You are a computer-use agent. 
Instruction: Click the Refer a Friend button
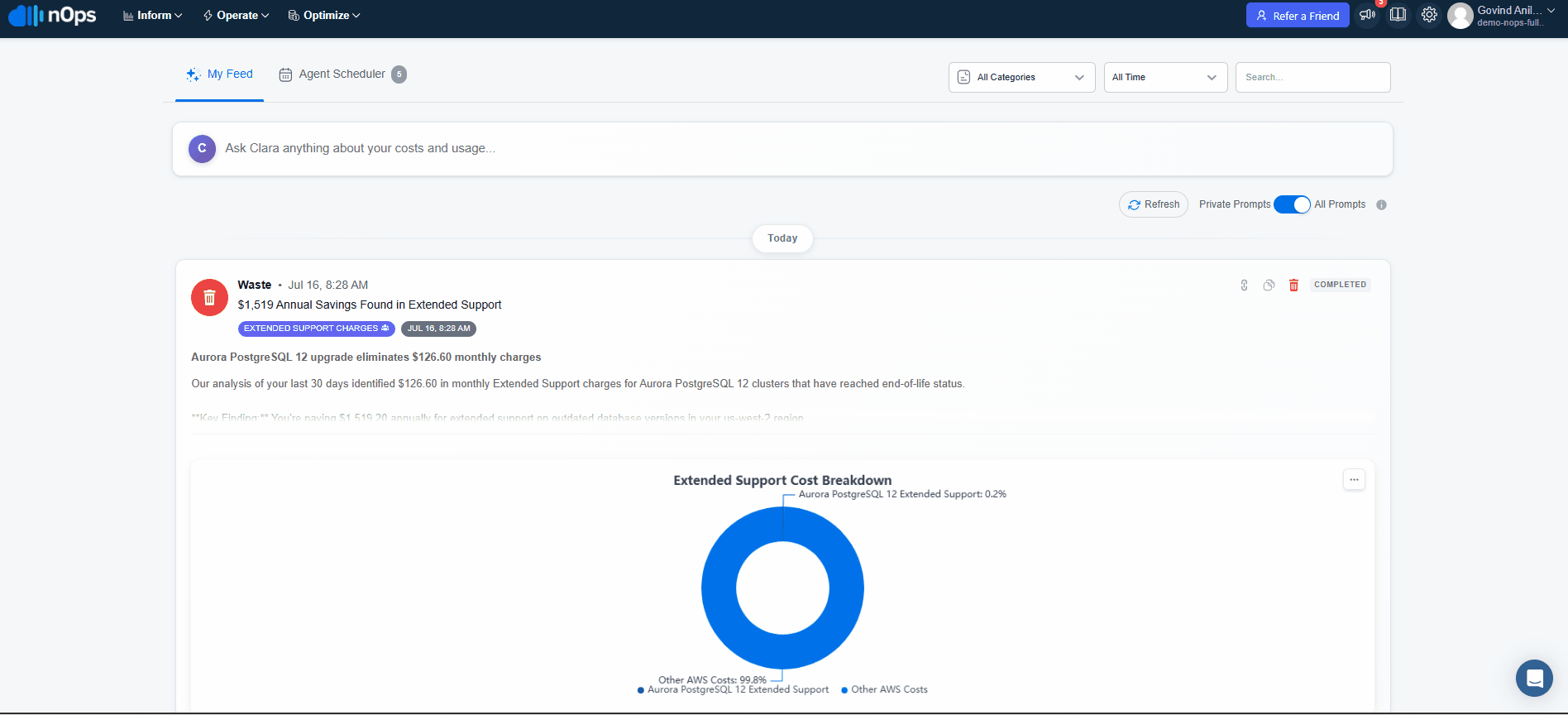point(1298,16)
